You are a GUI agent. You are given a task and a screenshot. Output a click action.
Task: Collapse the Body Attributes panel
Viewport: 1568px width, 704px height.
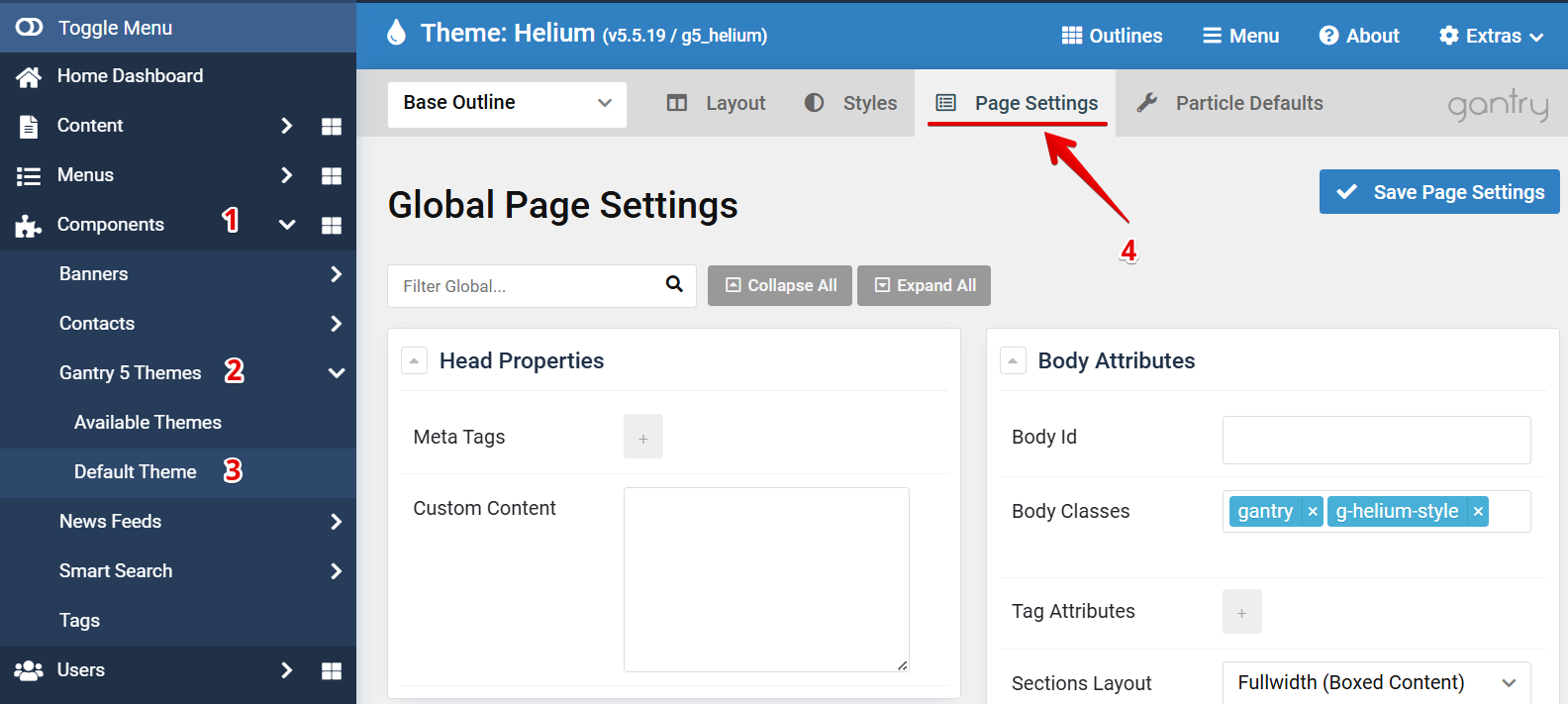(x=1013, y=360)
